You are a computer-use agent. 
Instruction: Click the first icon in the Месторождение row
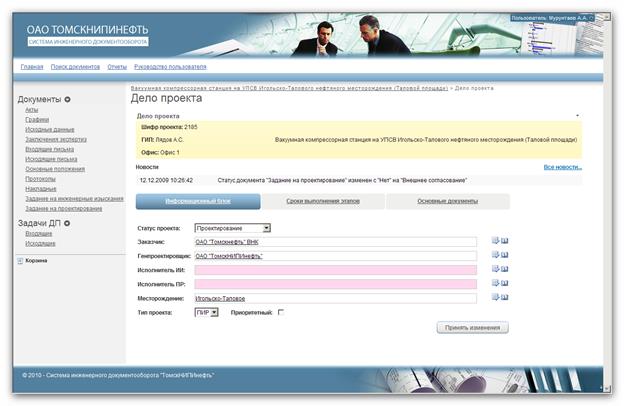click(x=495, y=298)
